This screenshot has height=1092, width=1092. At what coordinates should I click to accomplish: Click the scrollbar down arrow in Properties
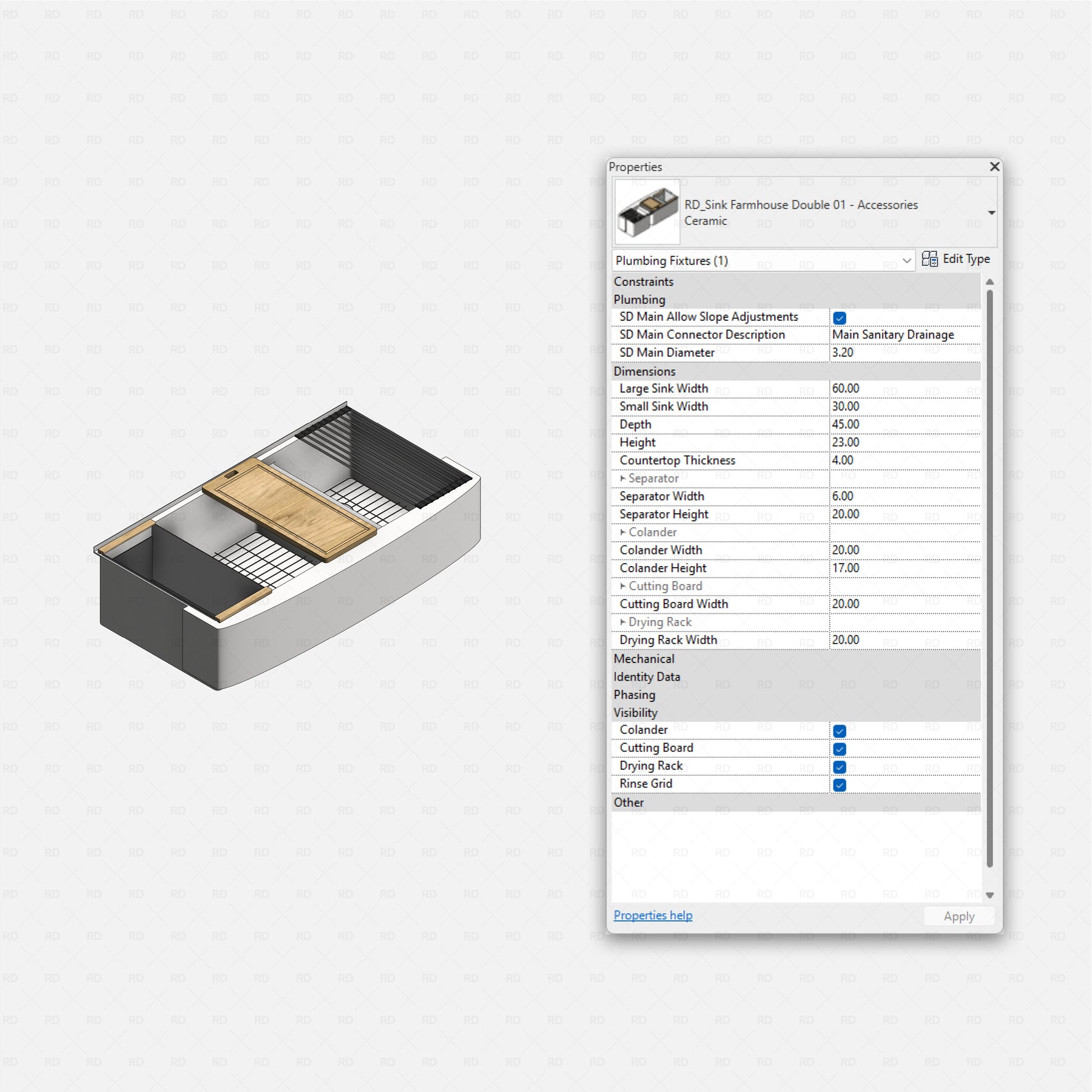click(x=989, y=895)
